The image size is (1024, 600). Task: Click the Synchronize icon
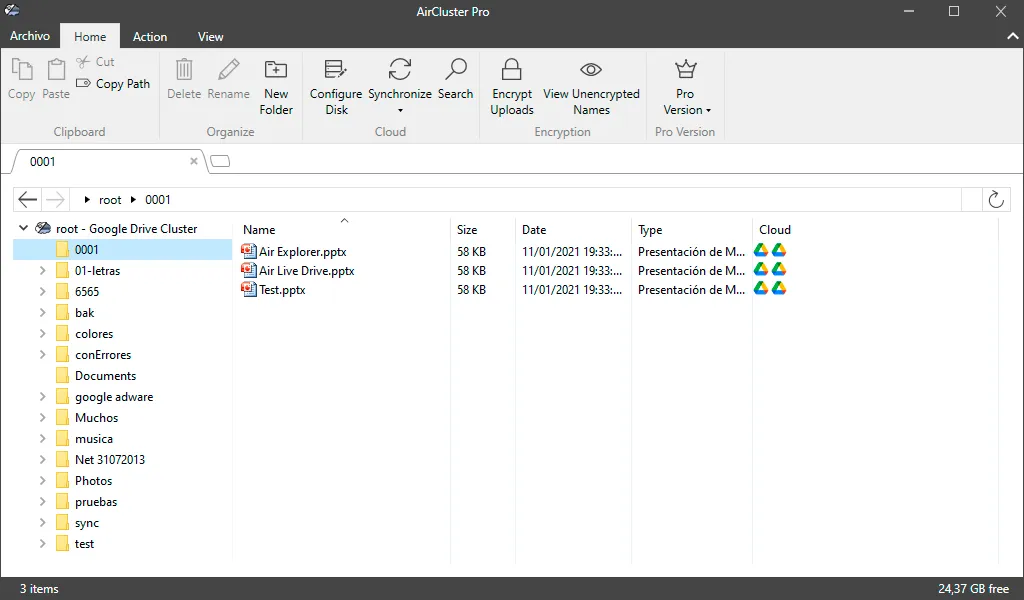pyautogui.click(x=400, y=69)
